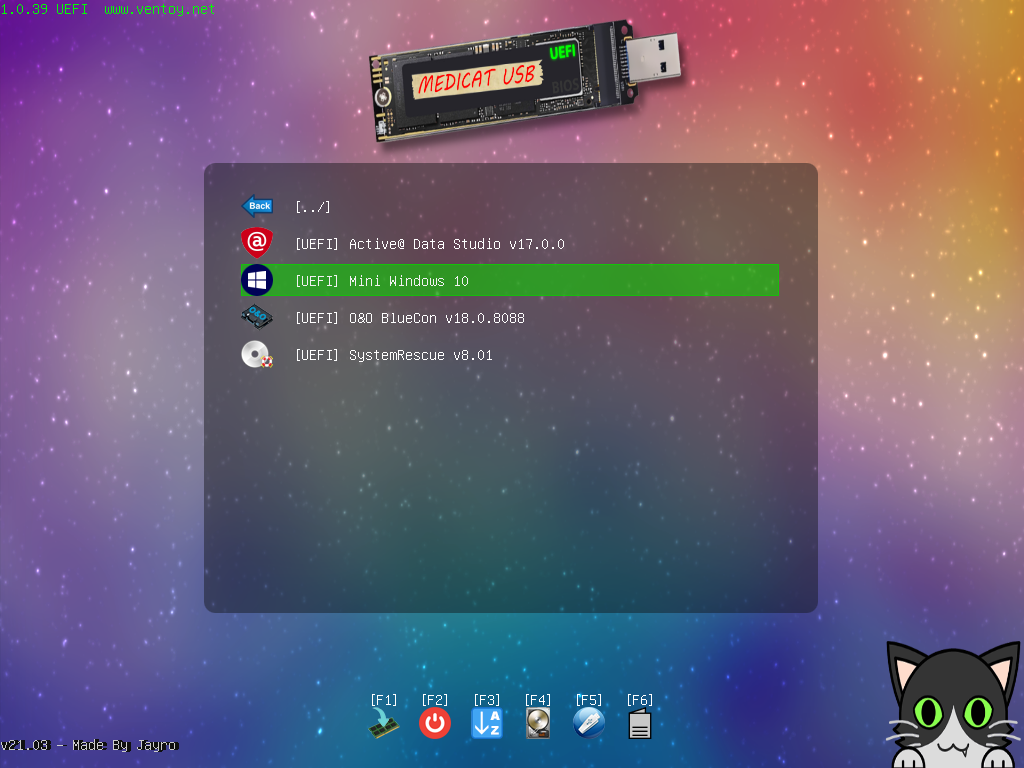
Task: Click the www.ventoy.net text at top
Action: pyautogui.click(x=159, y=9)
